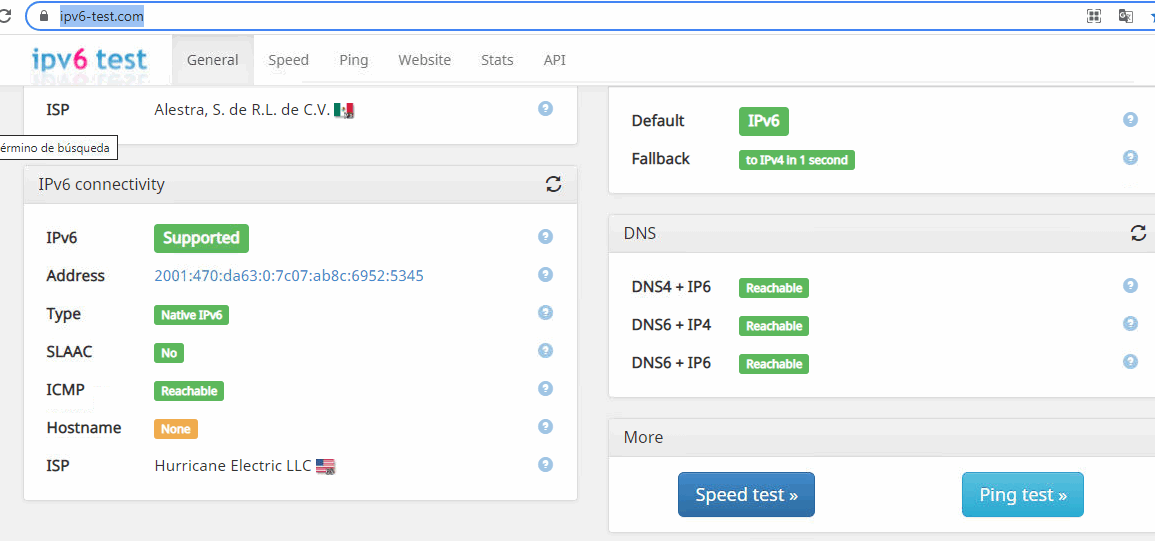Open help icon for SLAAC row

545,351
